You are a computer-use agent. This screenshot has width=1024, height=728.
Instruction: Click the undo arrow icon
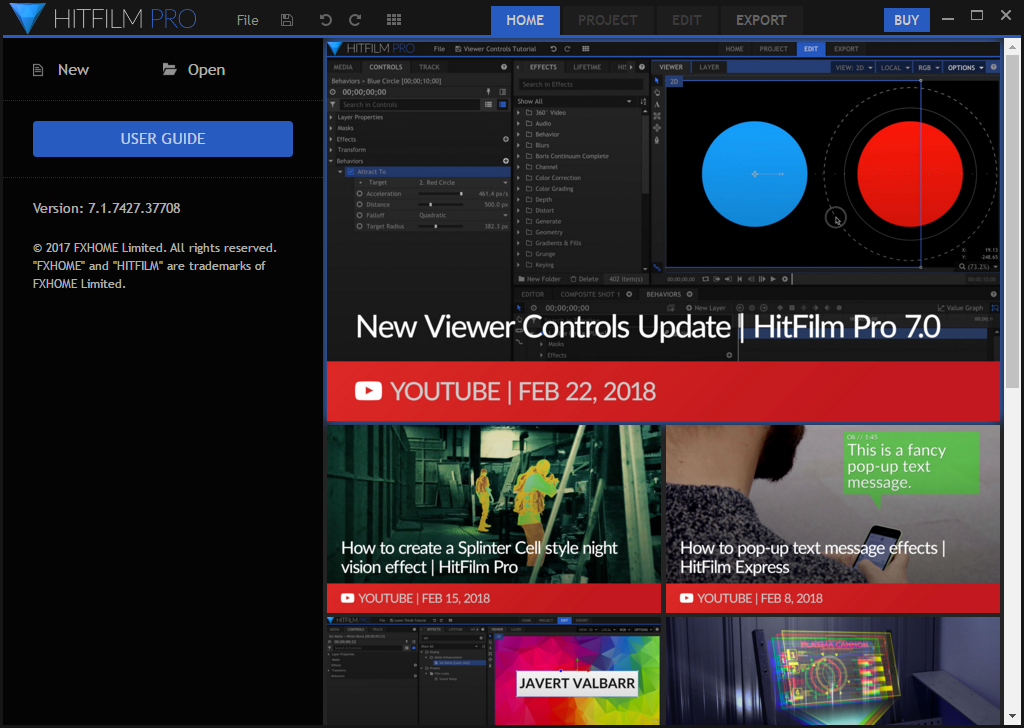[x=325, y=20]
